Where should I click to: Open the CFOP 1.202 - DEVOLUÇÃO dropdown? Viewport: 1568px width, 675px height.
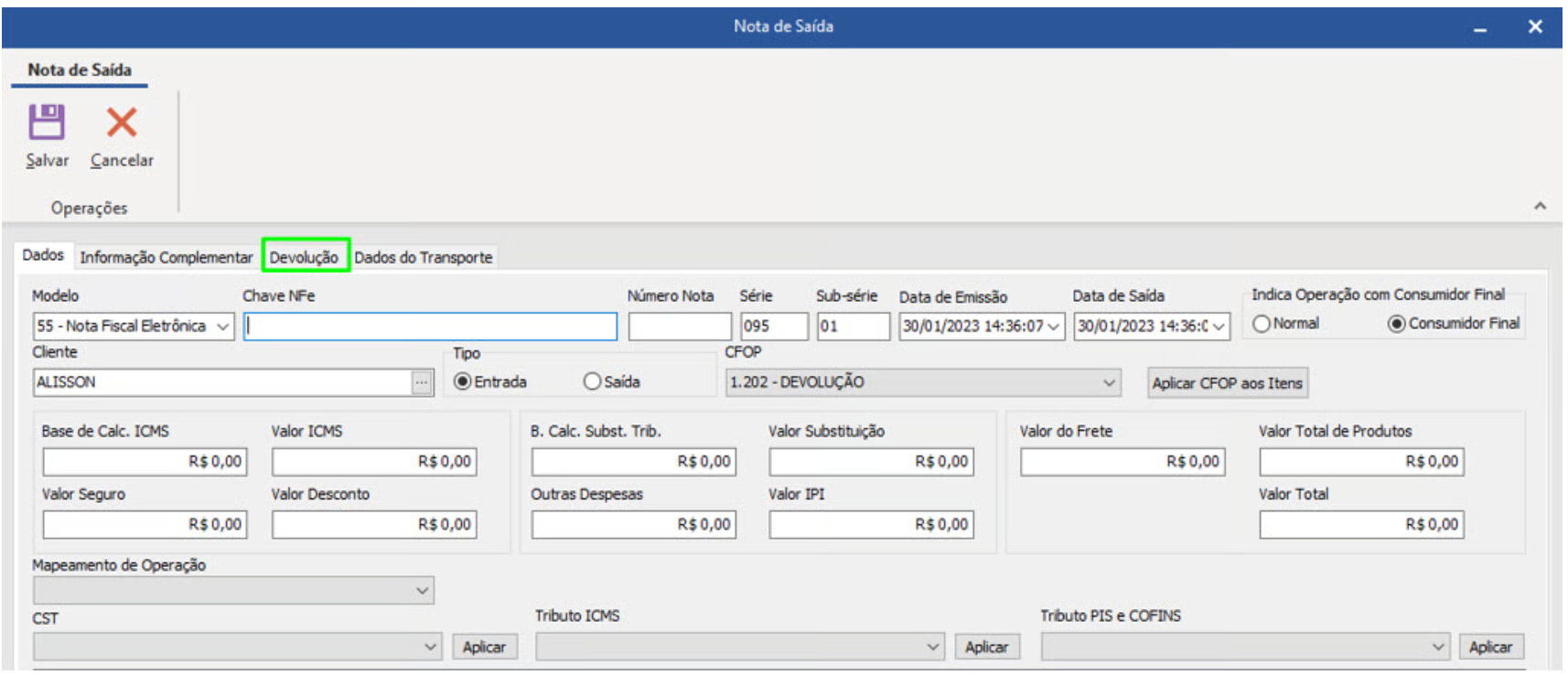[x=1109, y=382]
